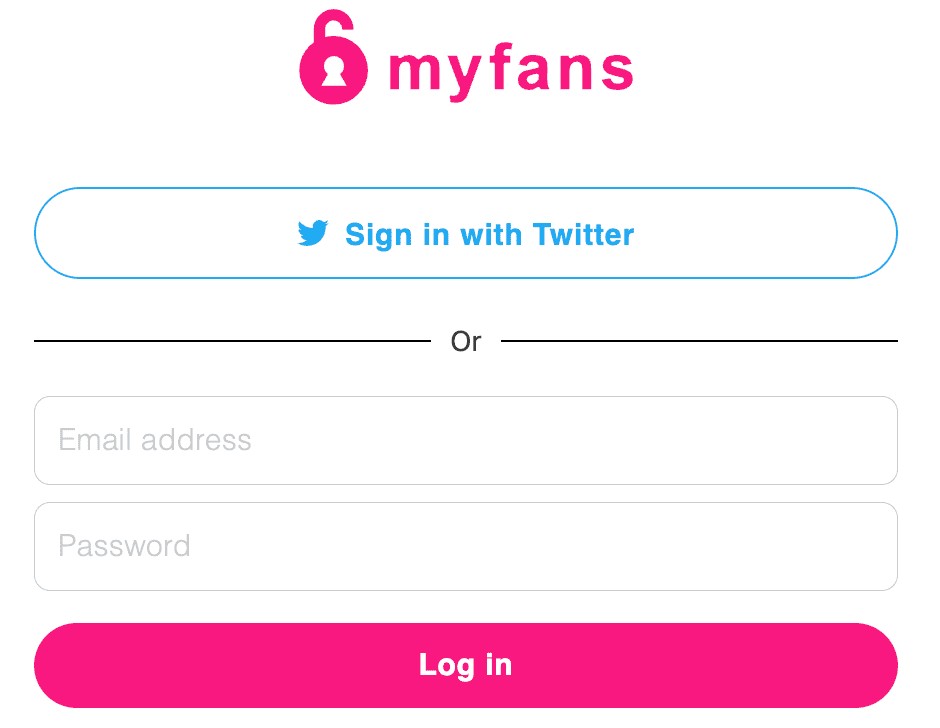Select the Email address placeholder text
This screenshot has width=940, height=728.
point(154,440)
